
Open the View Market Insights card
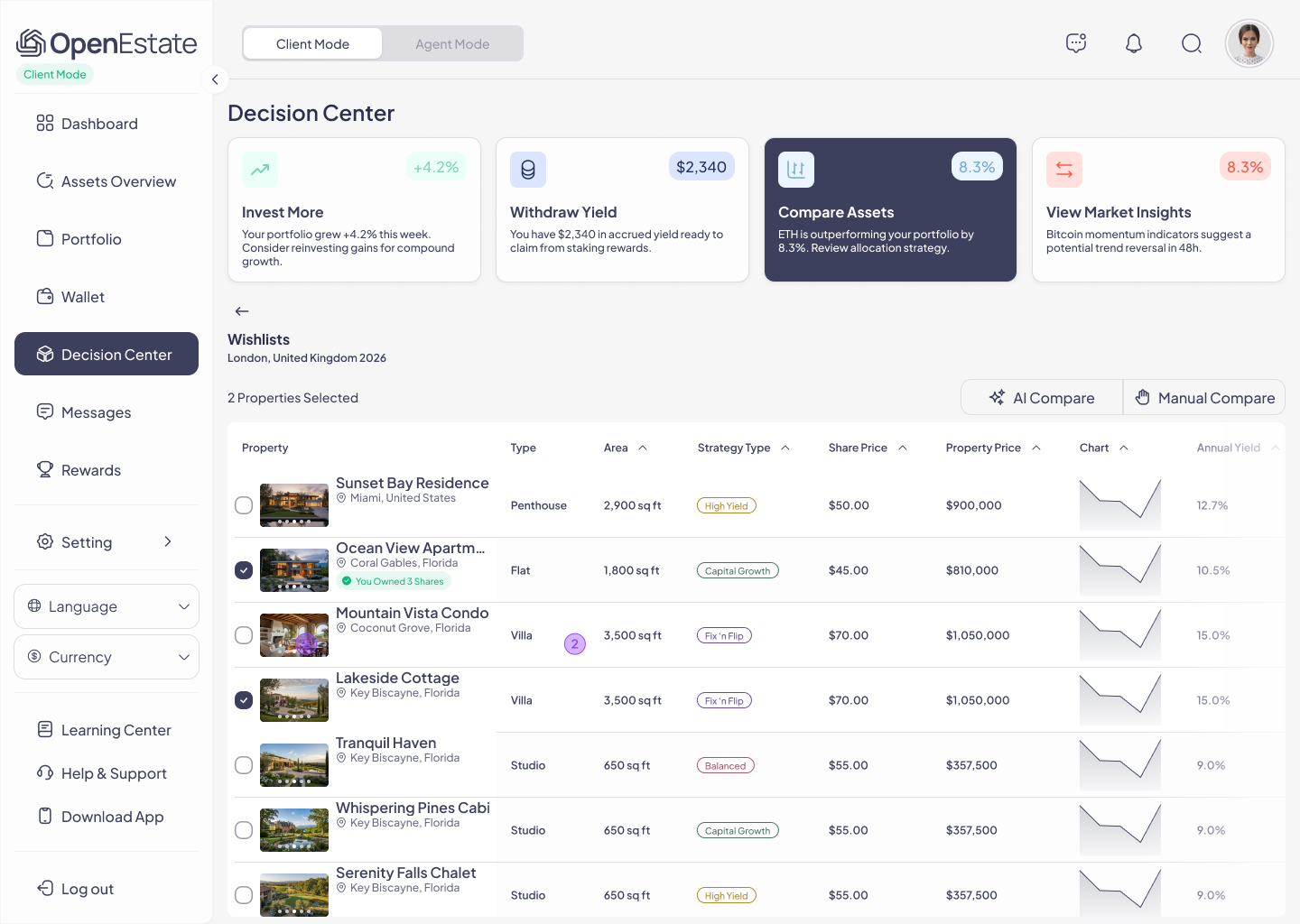pyautogui.click(x=1158, y=209)
